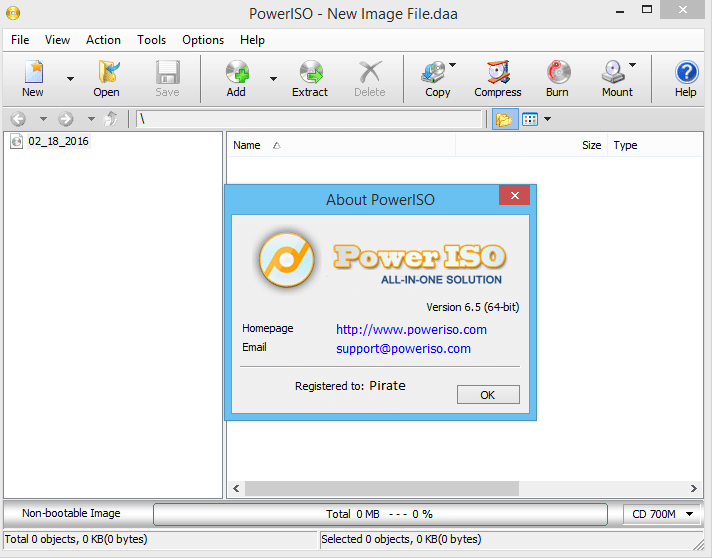Click the path address field
The width and height of the screenshot is (712, 558).
(x=309, y=119)
